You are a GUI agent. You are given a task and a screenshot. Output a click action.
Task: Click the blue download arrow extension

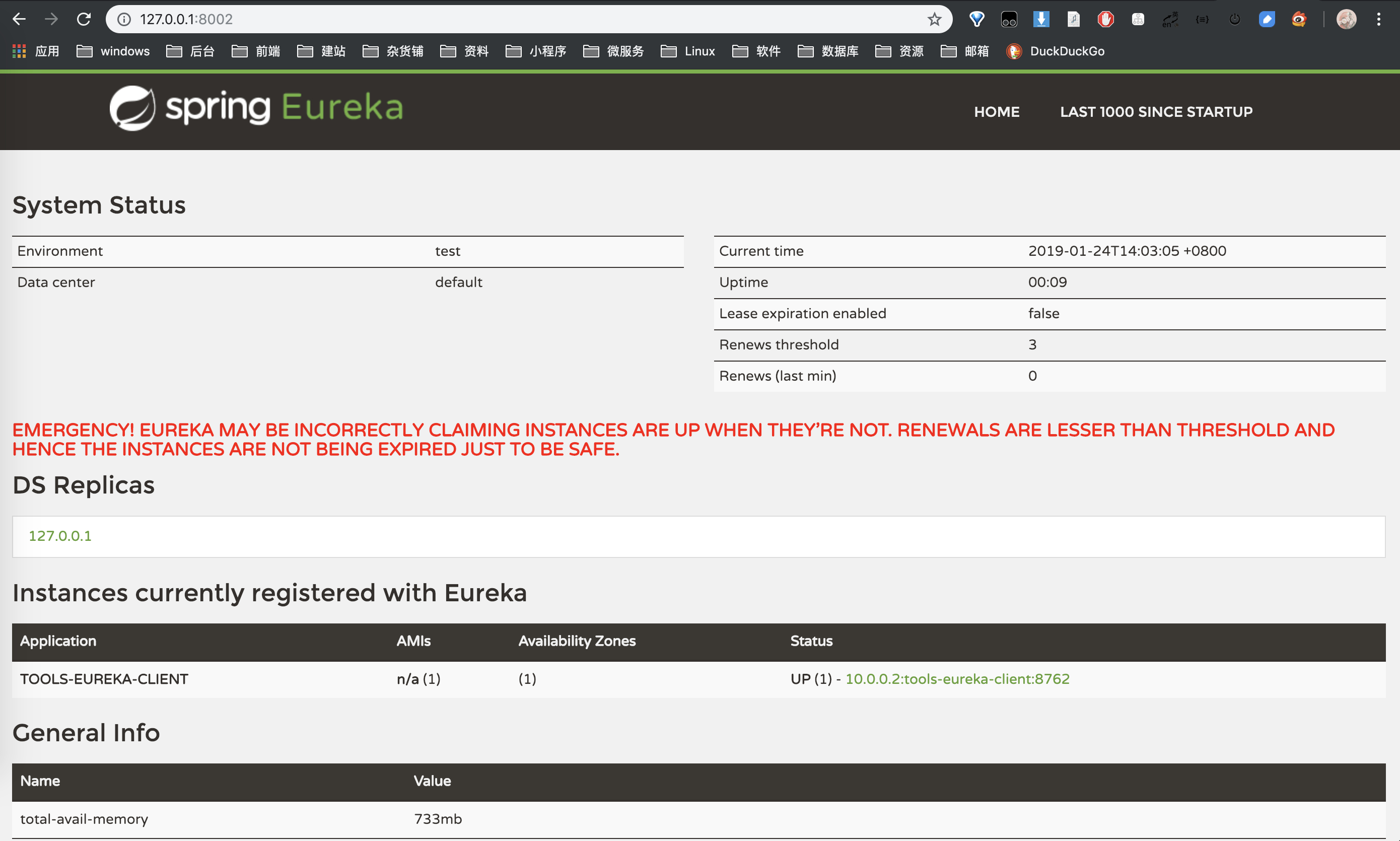coord(1041,19)
